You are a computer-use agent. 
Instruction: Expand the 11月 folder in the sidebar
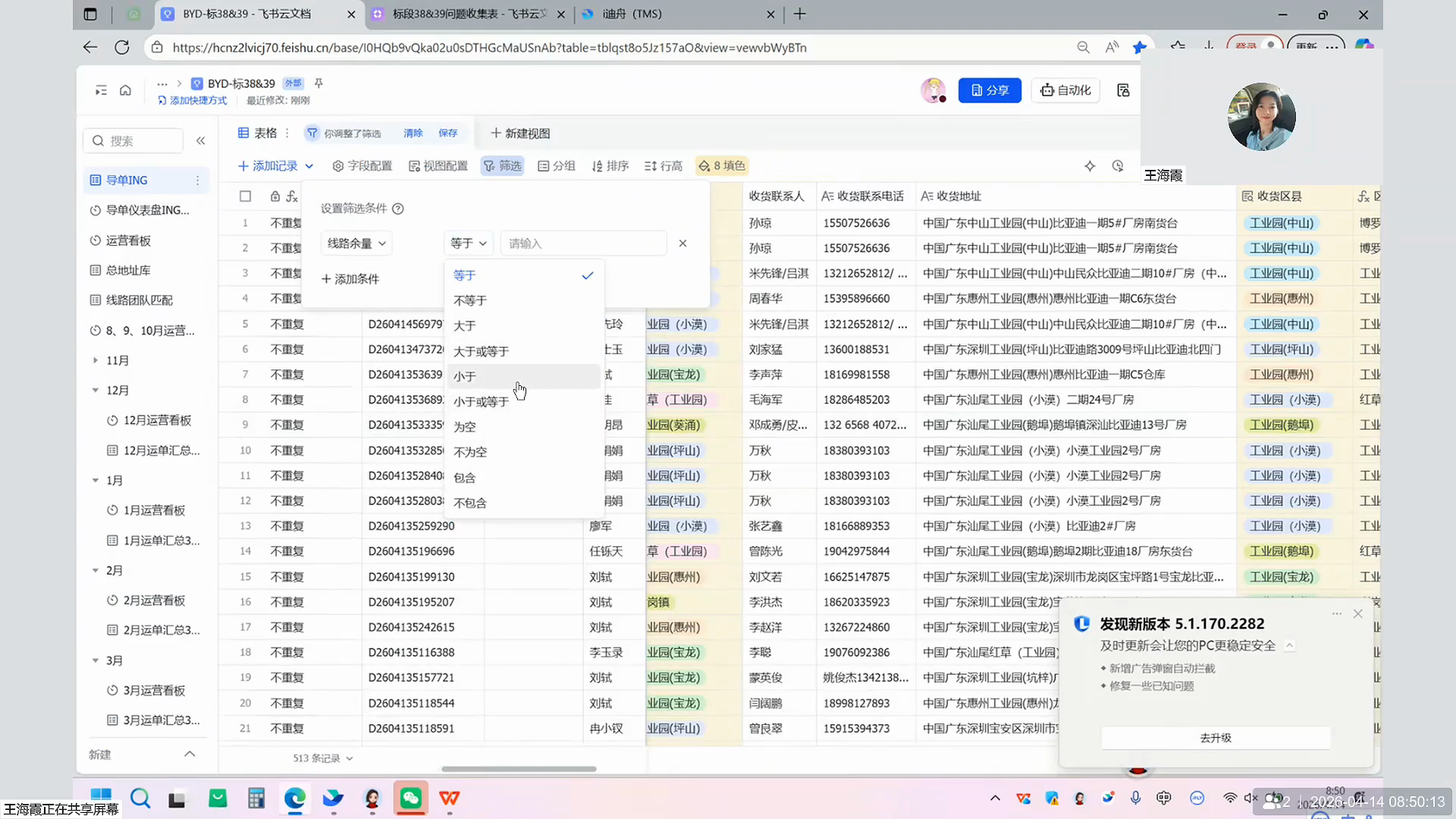[96, 360]
